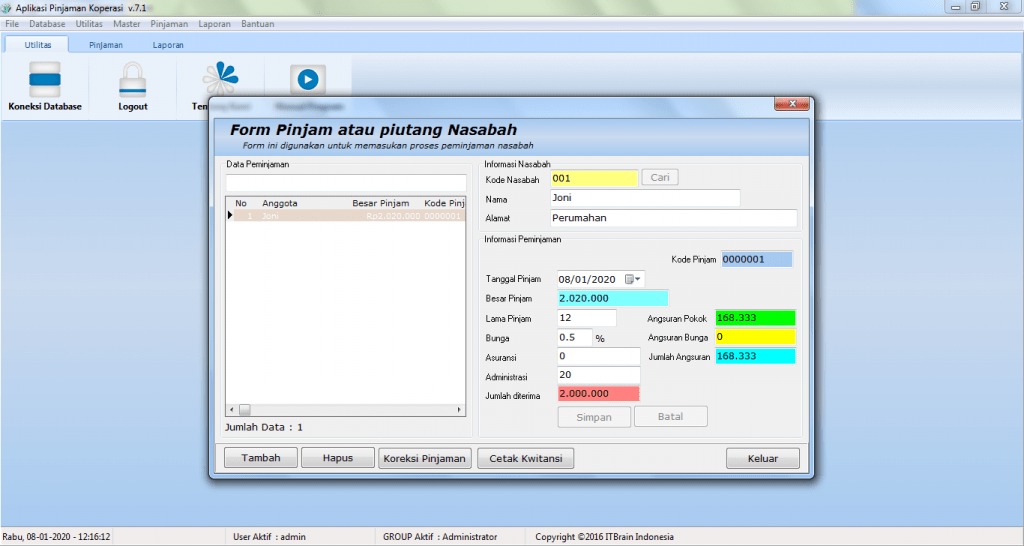
Task: Click the Simpan button
Action: pyautogui.click(x=594, y=417)
